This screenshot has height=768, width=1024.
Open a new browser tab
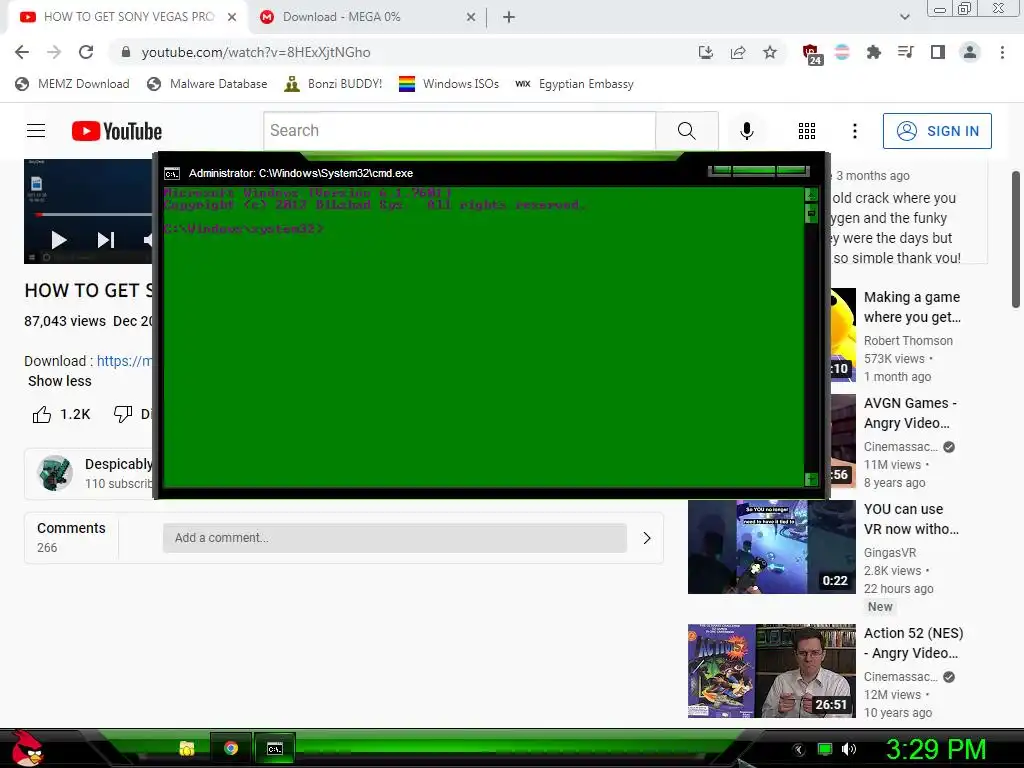(509, 18)
